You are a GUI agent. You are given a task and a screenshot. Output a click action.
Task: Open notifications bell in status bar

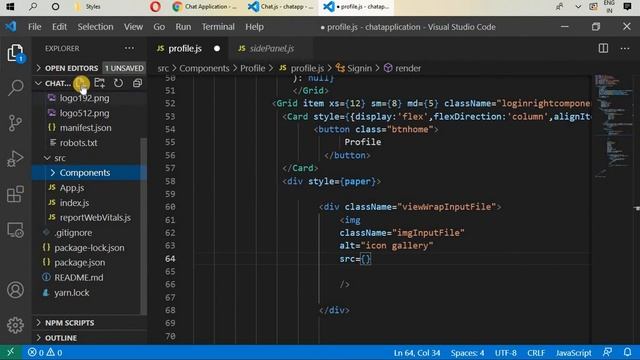coord(627,352)
